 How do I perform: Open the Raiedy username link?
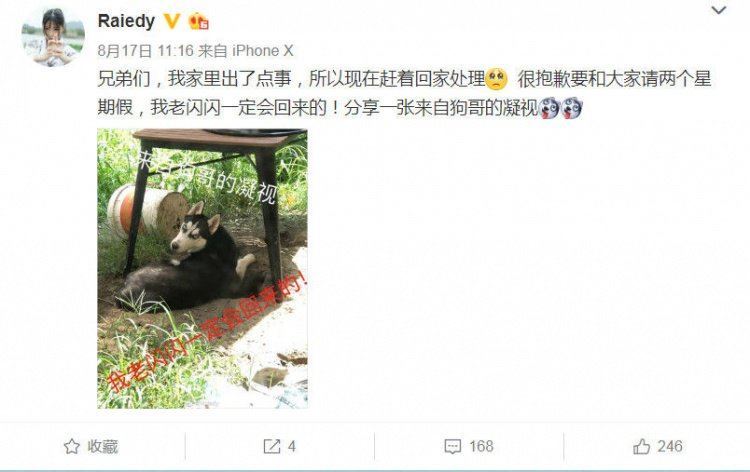tap(126, 21)
